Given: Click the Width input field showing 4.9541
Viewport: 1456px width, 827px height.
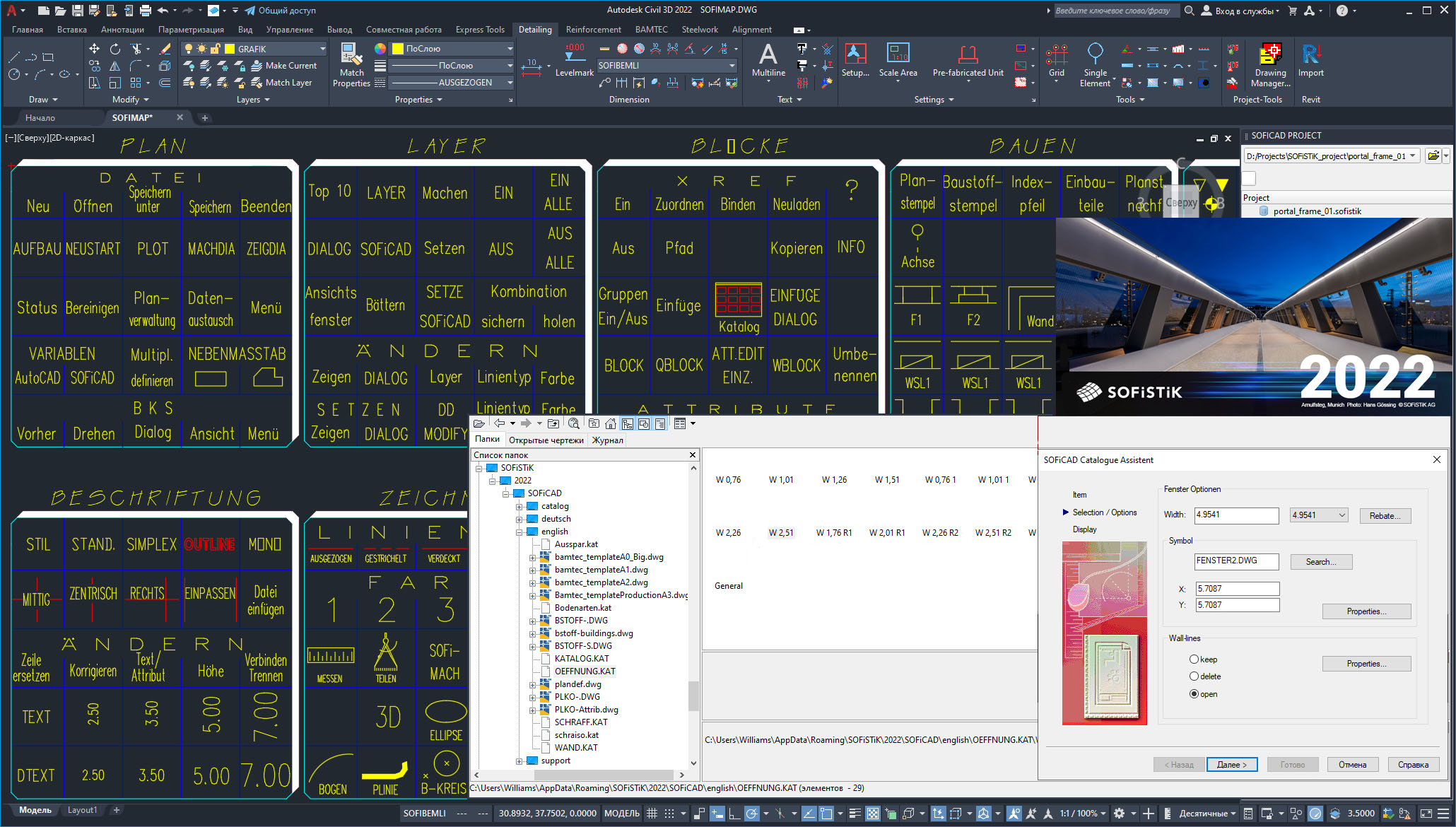Looking at the screenshot, I should pos(1236,515).
